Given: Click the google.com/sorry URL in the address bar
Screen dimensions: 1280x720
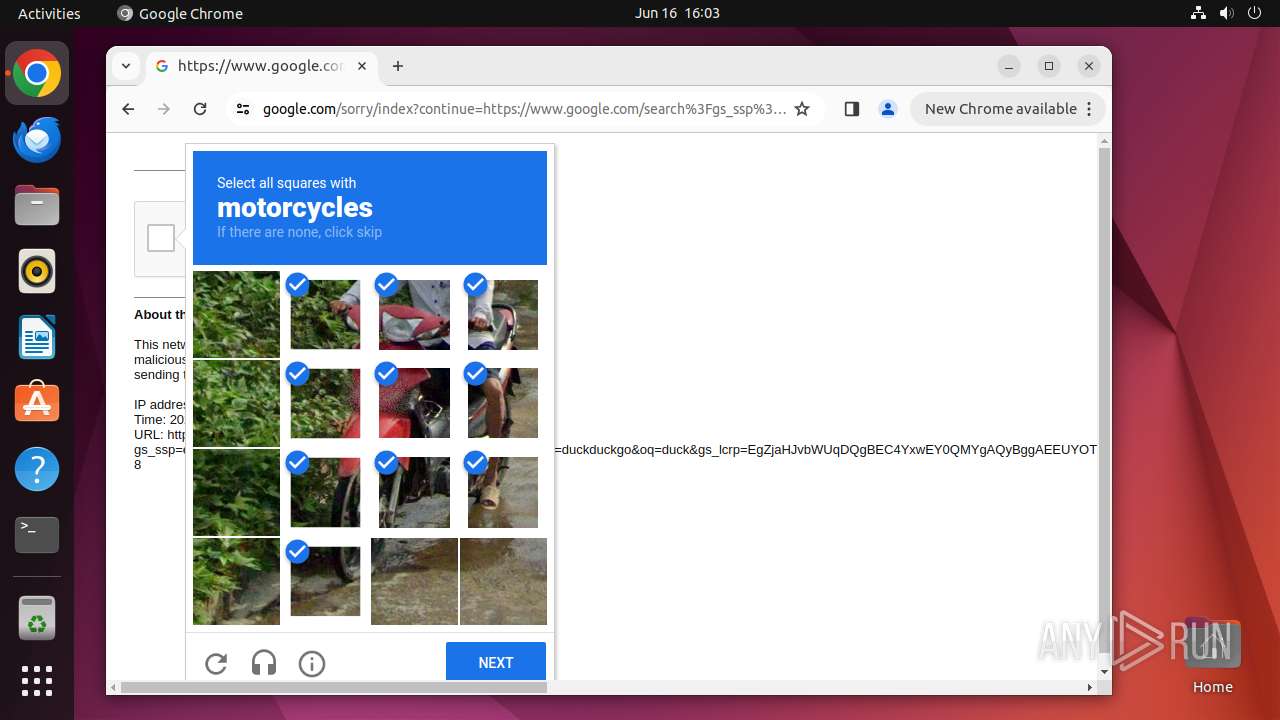Looking at the screenshot, I should tap(524, 109).
